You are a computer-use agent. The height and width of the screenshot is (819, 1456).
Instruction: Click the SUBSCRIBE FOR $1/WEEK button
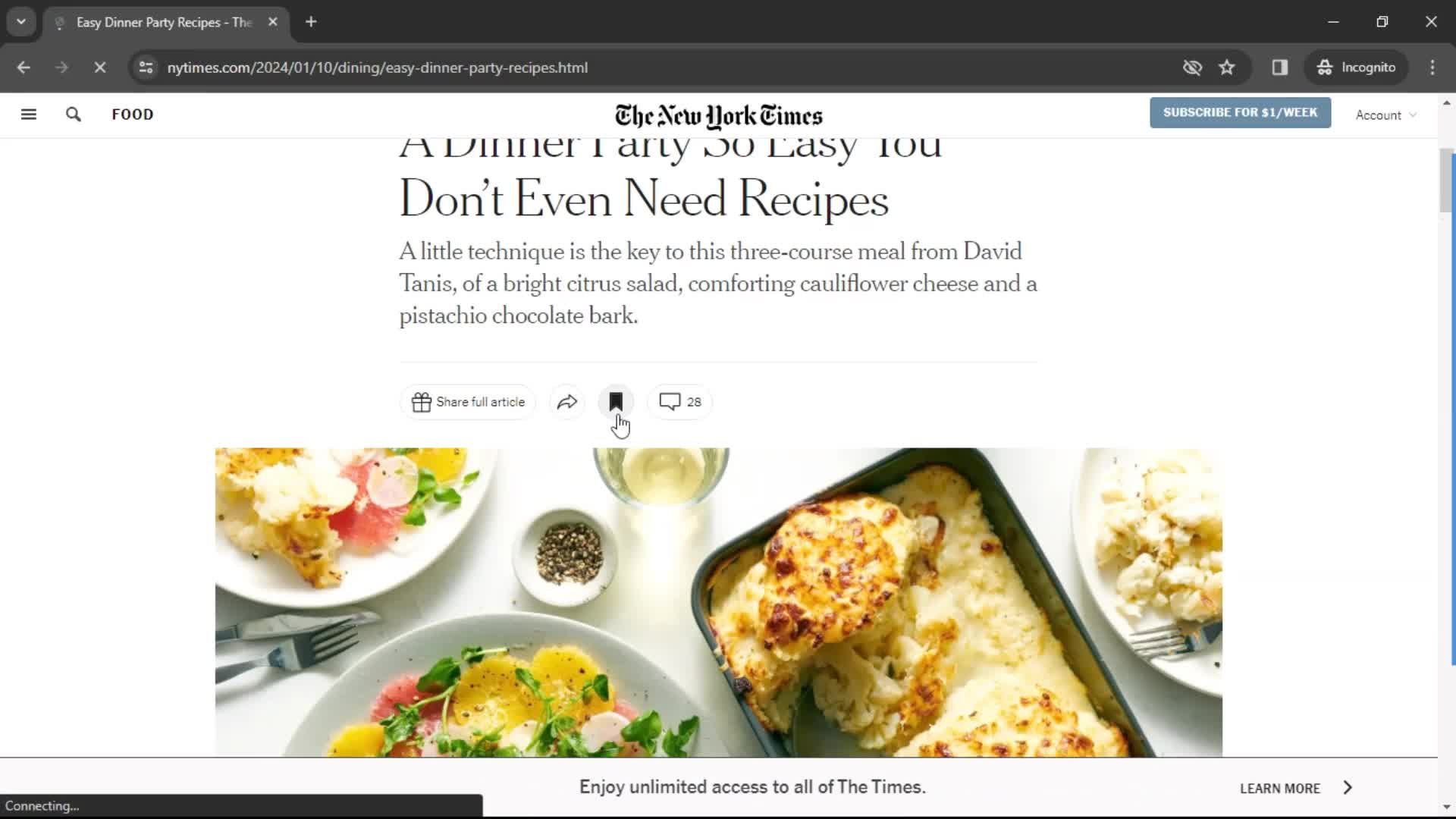tap(1240, 112)
